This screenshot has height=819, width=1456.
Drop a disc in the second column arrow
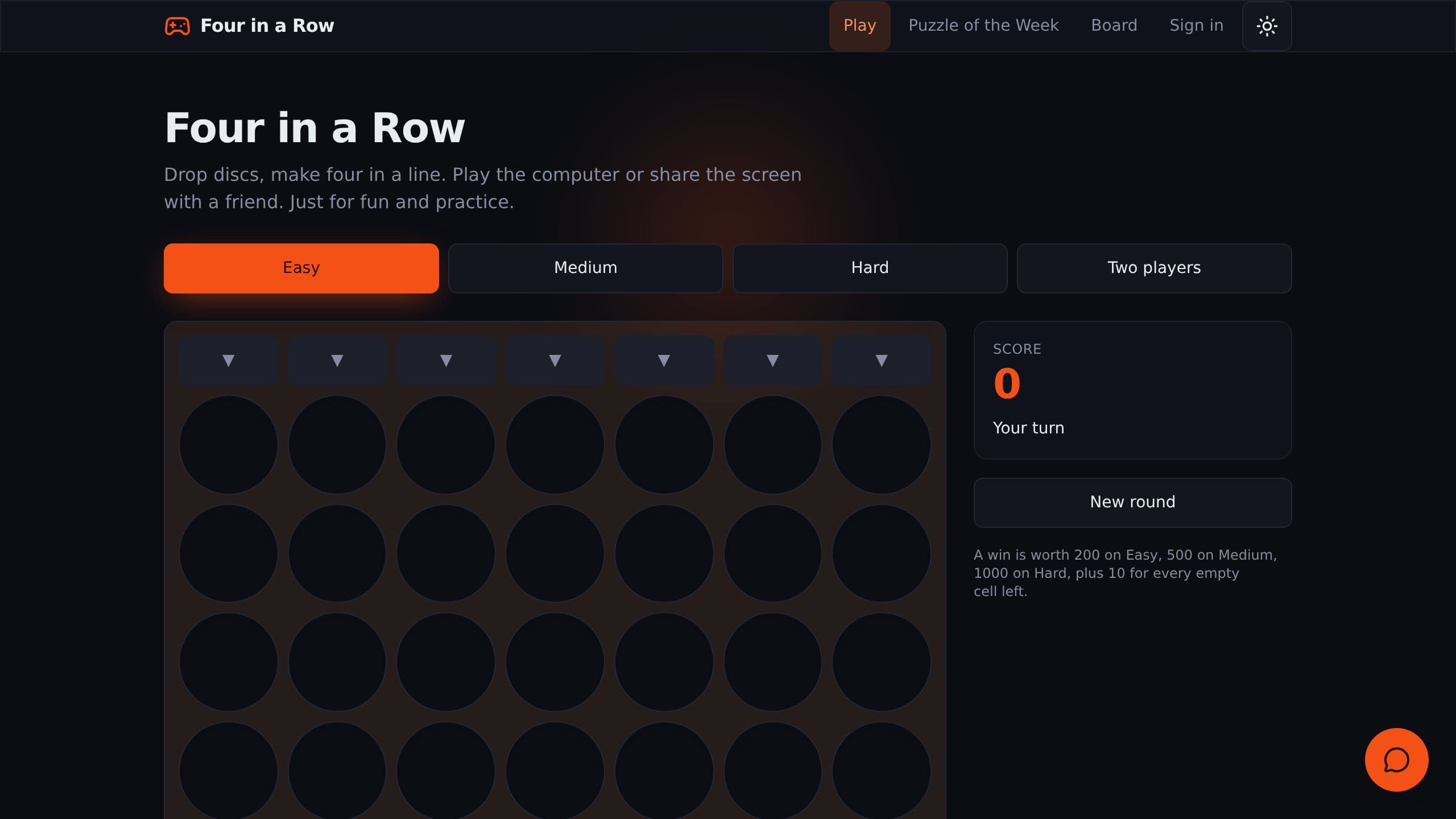pos(337,360)
